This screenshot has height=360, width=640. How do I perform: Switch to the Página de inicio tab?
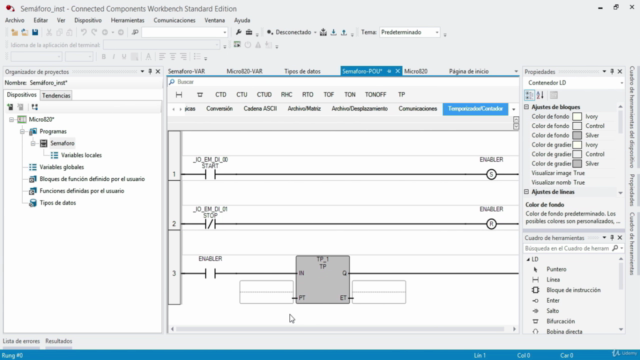pos(469,71)
